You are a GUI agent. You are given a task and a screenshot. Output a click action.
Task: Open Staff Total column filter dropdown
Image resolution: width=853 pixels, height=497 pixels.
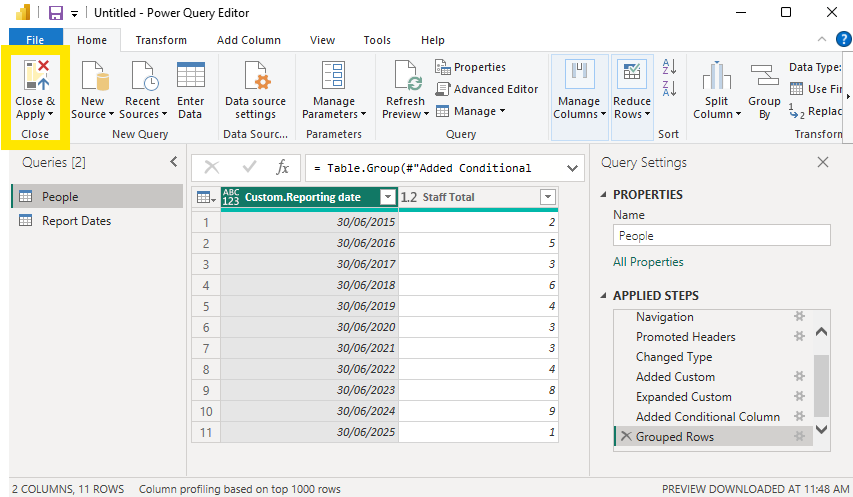click(548, 197)
